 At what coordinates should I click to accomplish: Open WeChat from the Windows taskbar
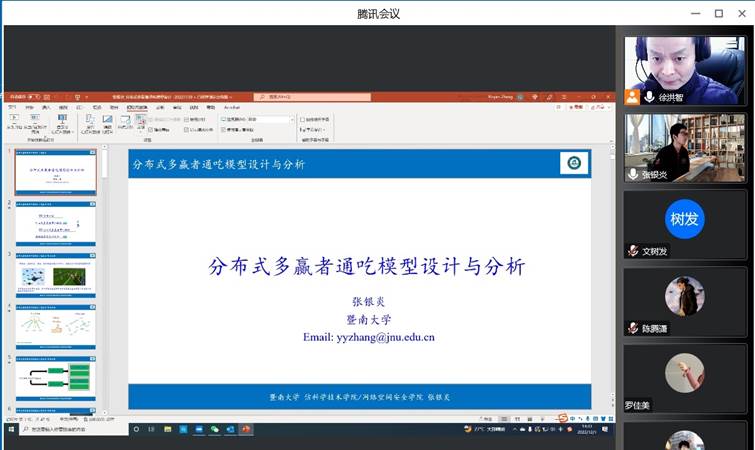(213, 428)
